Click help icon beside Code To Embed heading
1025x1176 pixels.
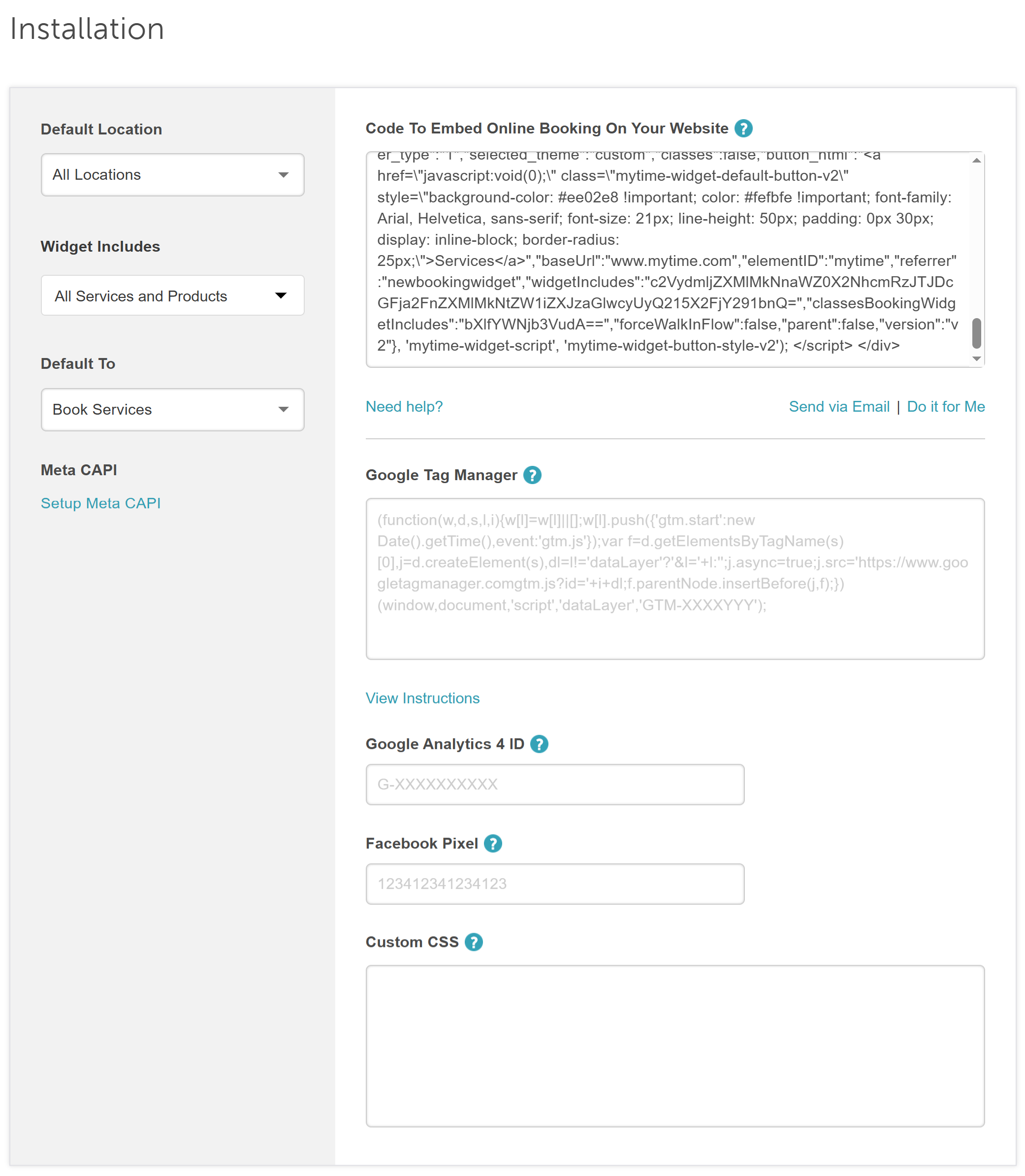pos(743,128)
